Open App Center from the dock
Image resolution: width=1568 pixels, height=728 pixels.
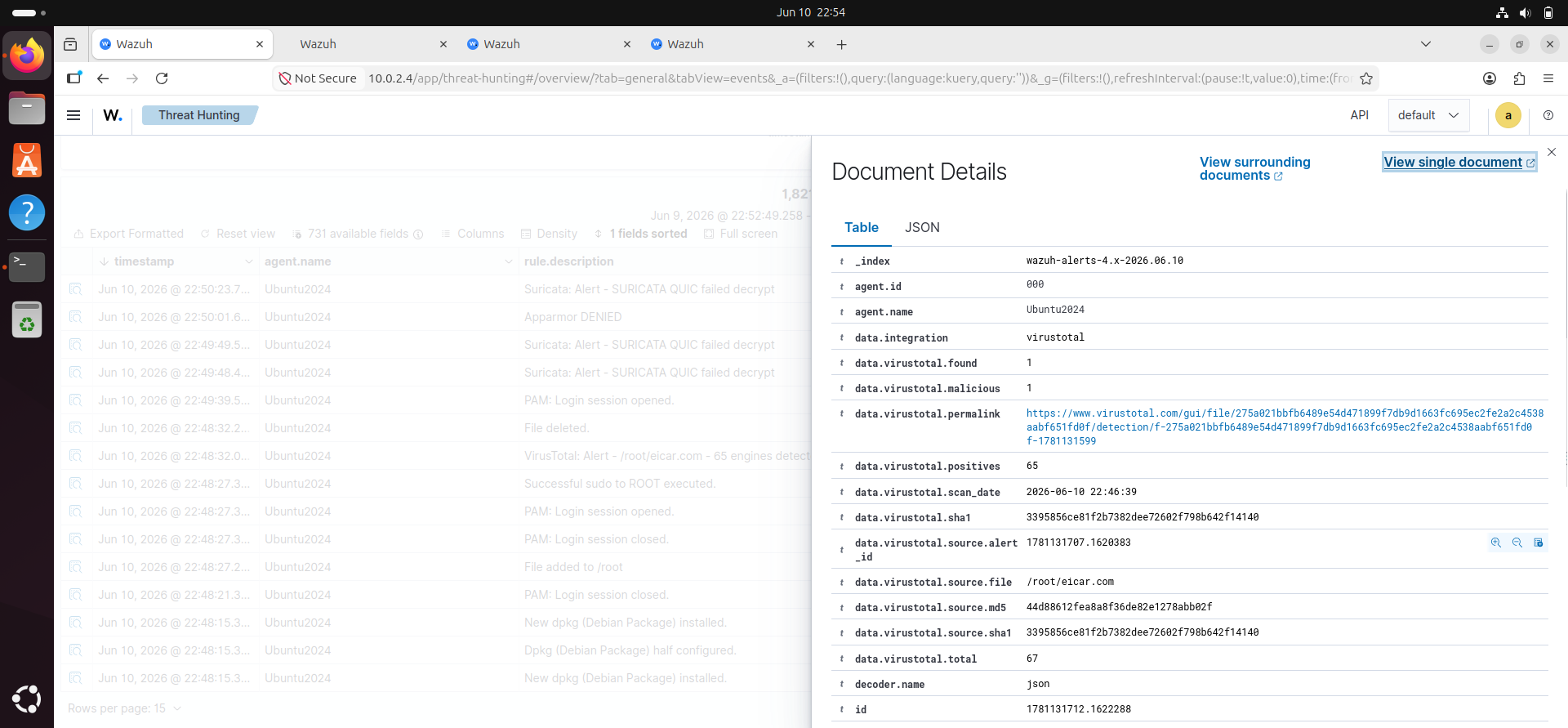pos(27,160)
